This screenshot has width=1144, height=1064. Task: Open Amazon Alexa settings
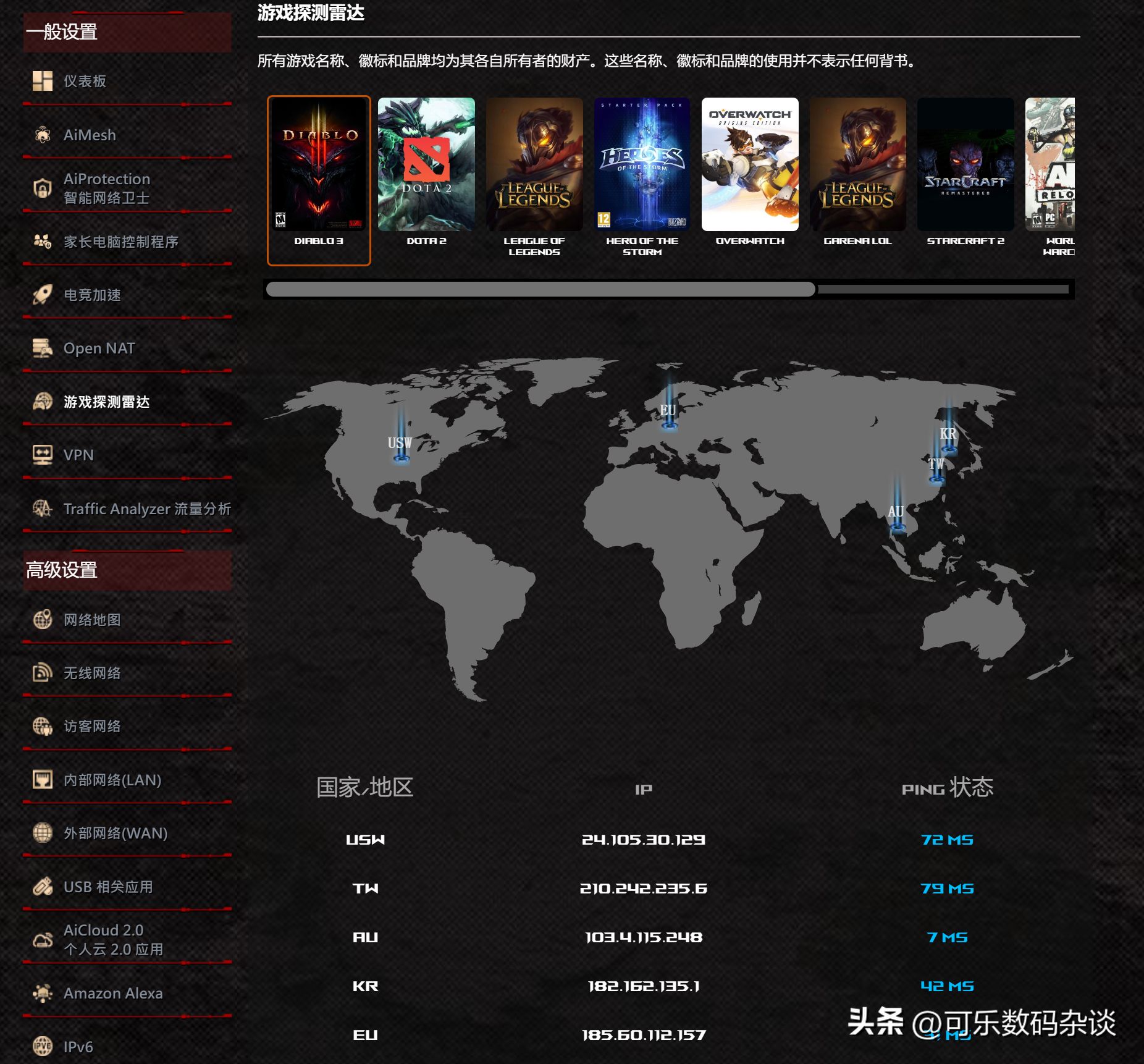113,993
